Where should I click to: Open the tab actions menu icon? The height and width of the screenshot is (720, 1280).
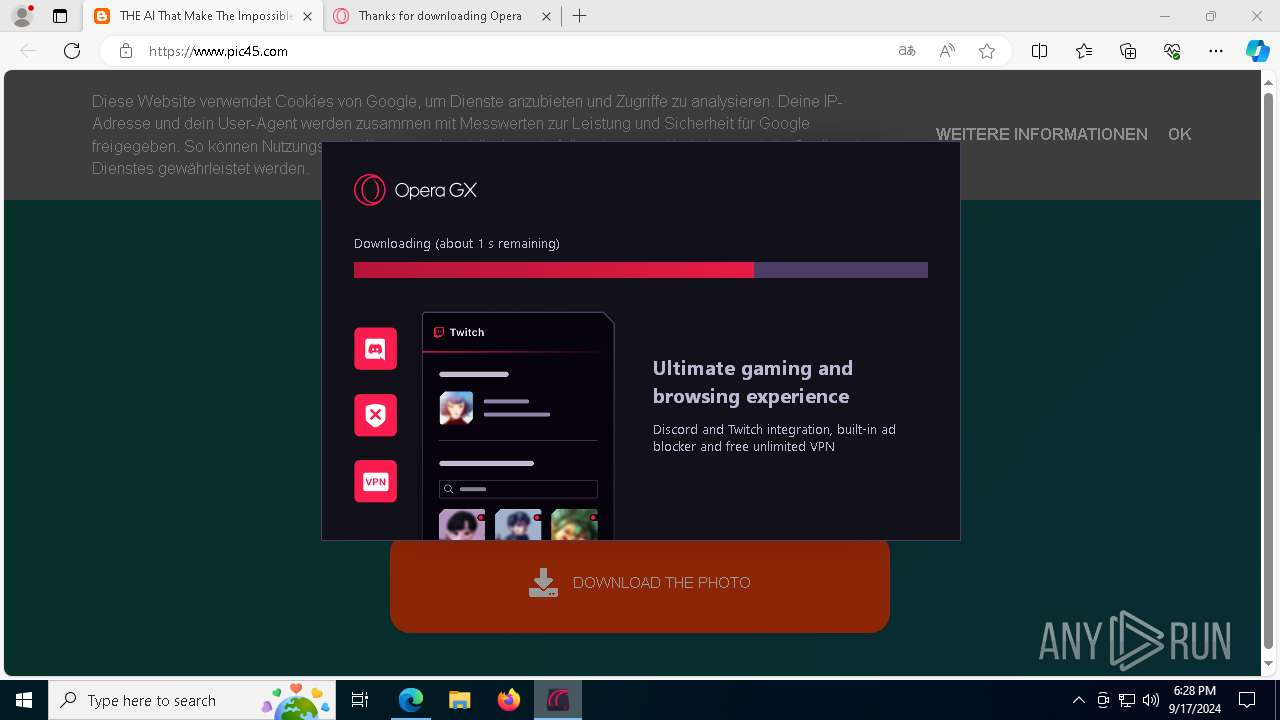[x=60, y=16]
